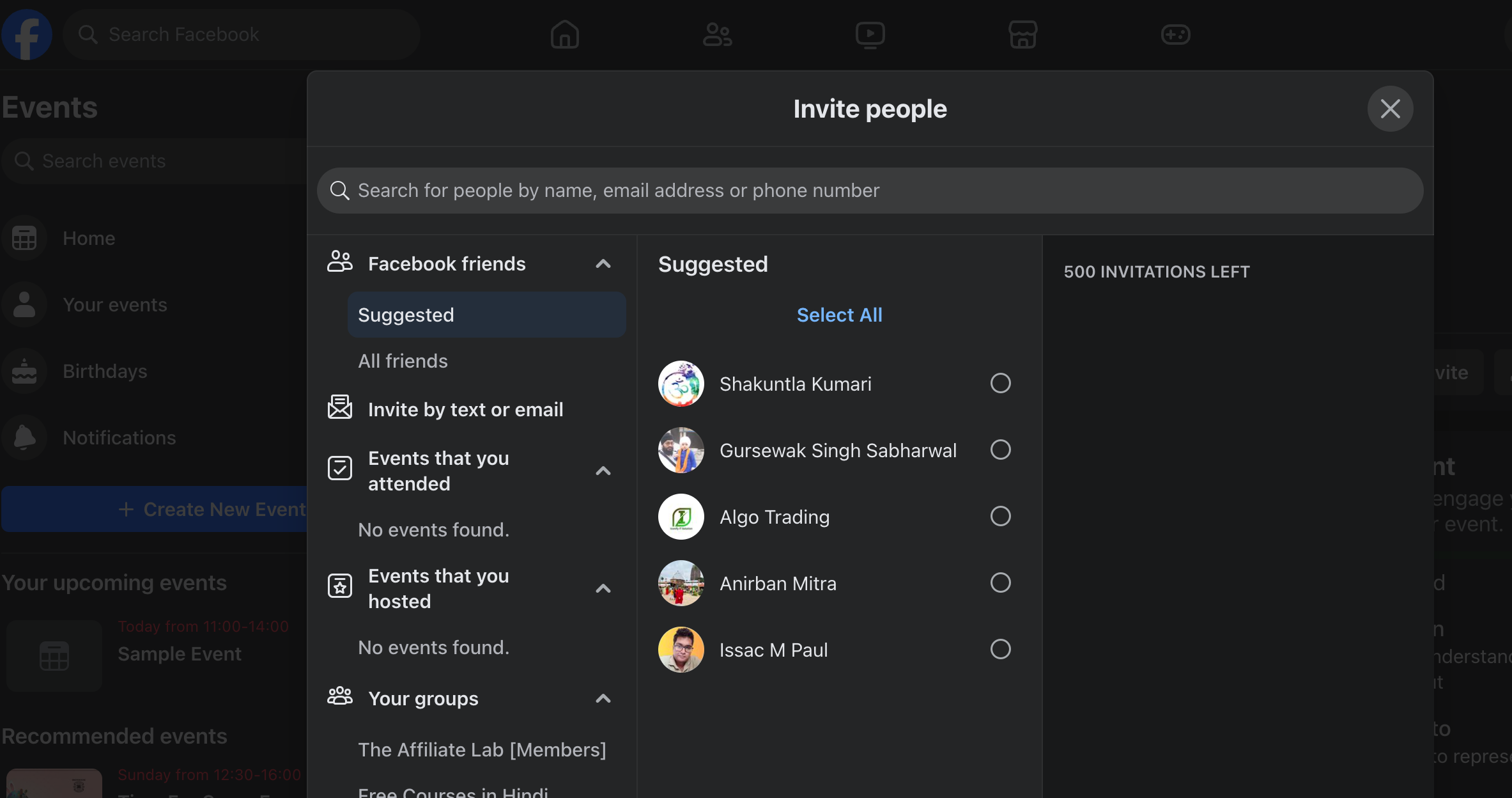Open the Sample Event link

coord(180,653)
